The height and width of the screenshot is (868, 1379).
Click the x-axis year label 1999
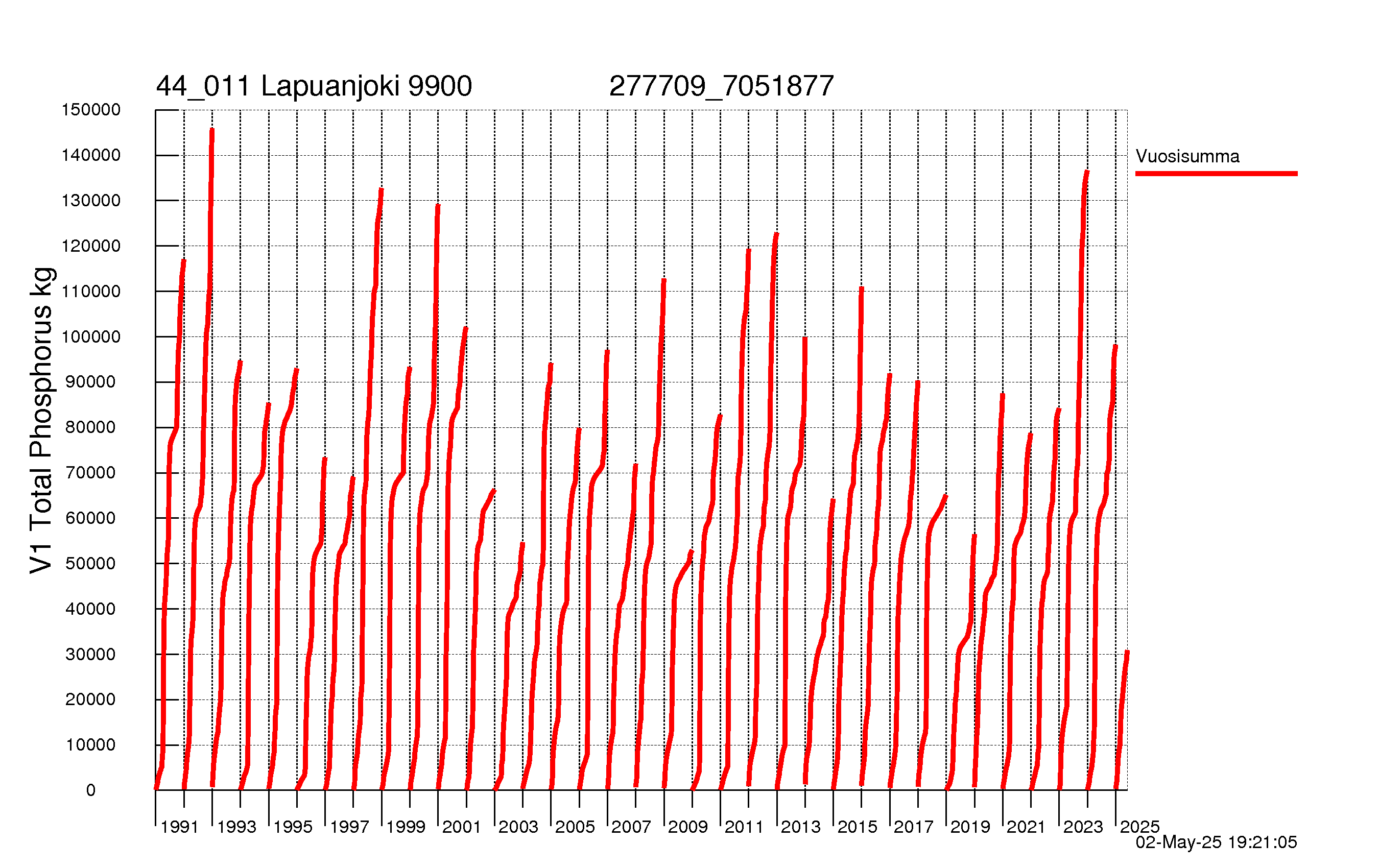[x=406, y=827]
